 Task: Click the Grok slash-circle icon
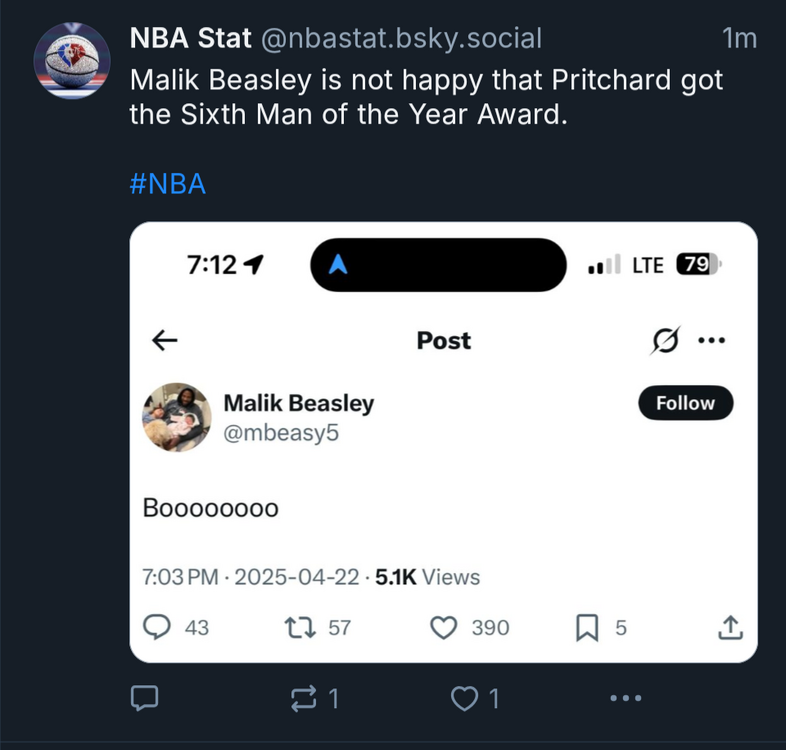click(662, 341)
